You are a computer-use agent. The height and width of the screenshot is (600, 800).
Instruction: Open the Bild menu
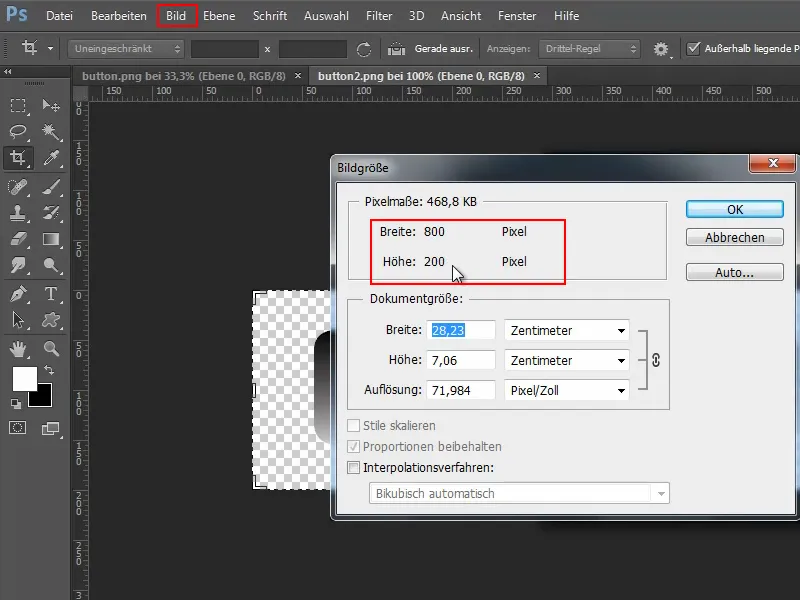point(175,16)
